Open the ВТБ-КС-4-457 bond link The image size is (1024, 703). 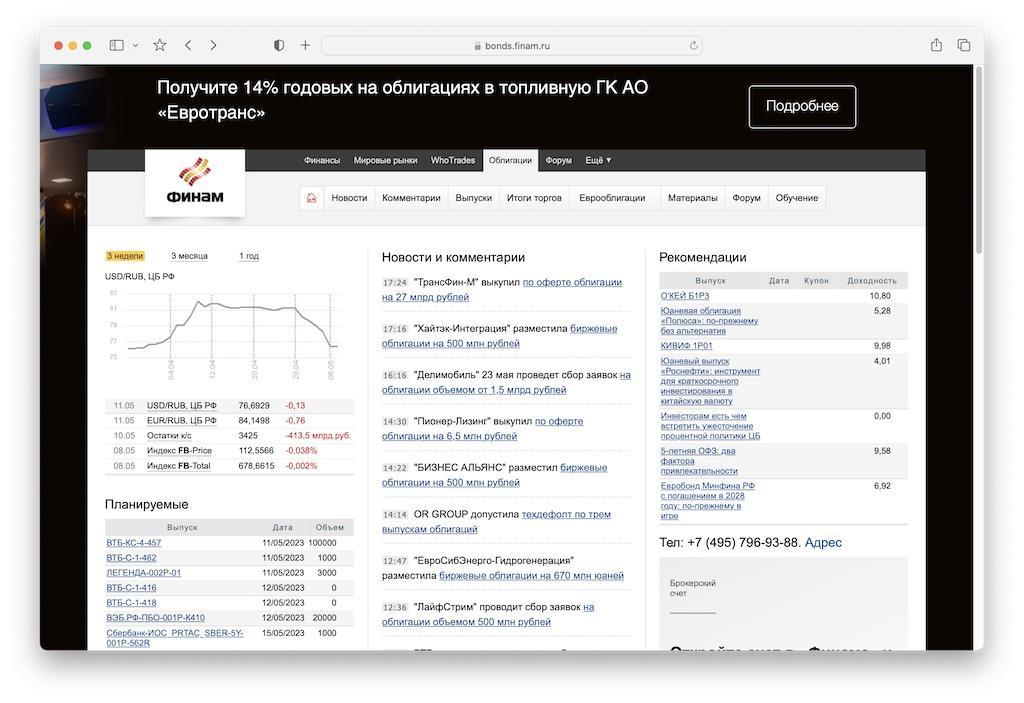tap(134, 543)
